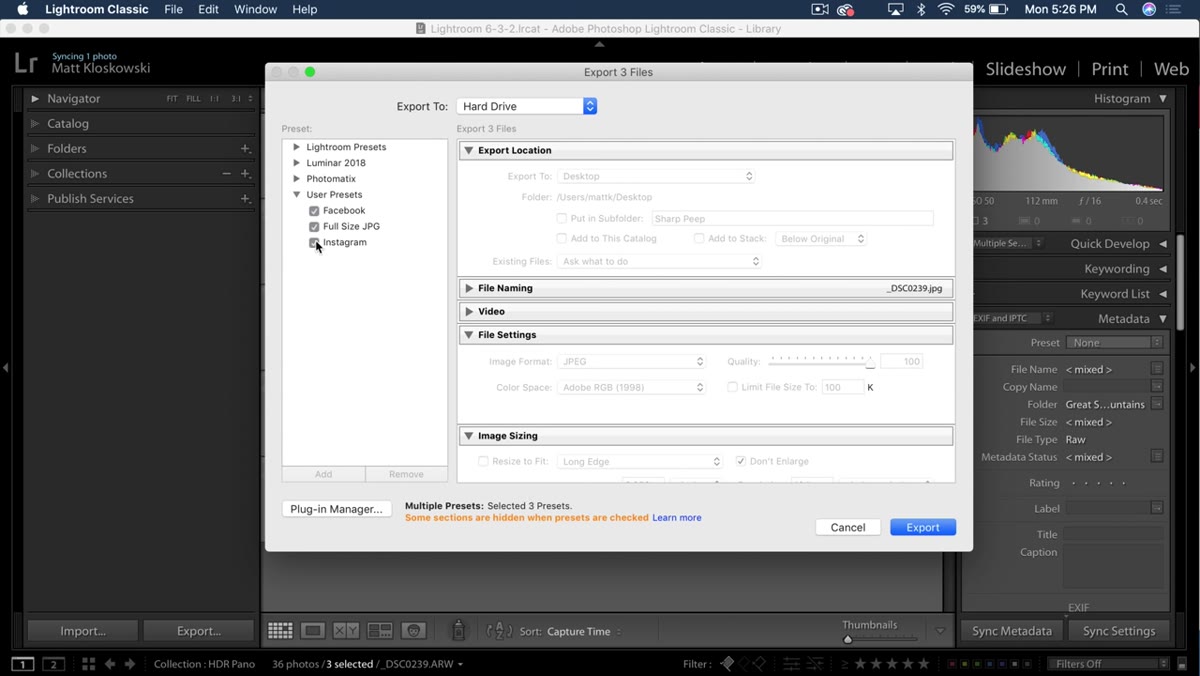
Task: Click main window display icon '1'
Action: [x=22, y=664]
